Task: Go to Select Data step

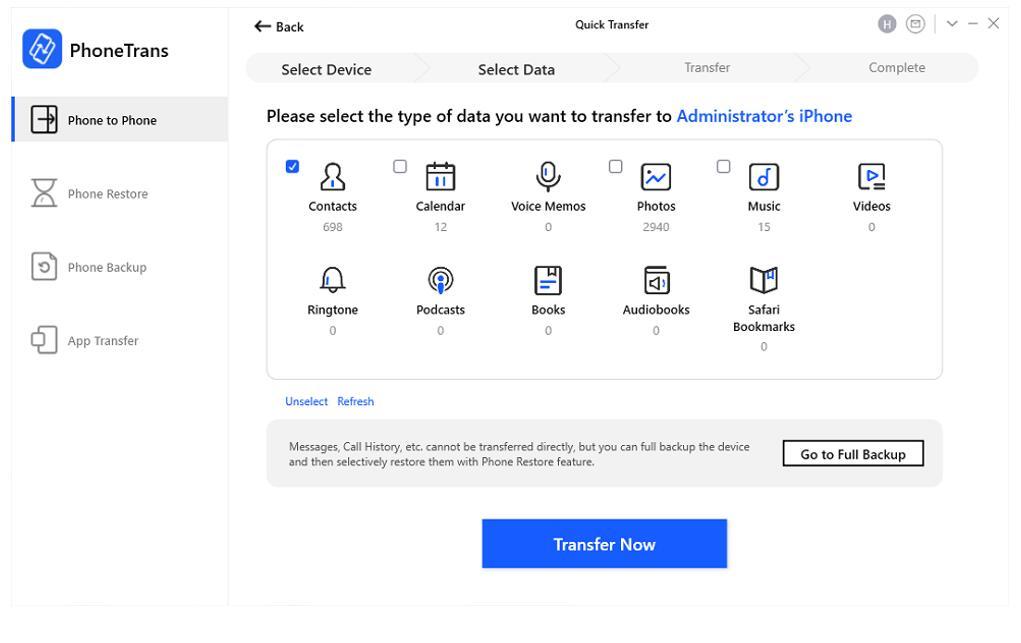Action: pos(516,69)
